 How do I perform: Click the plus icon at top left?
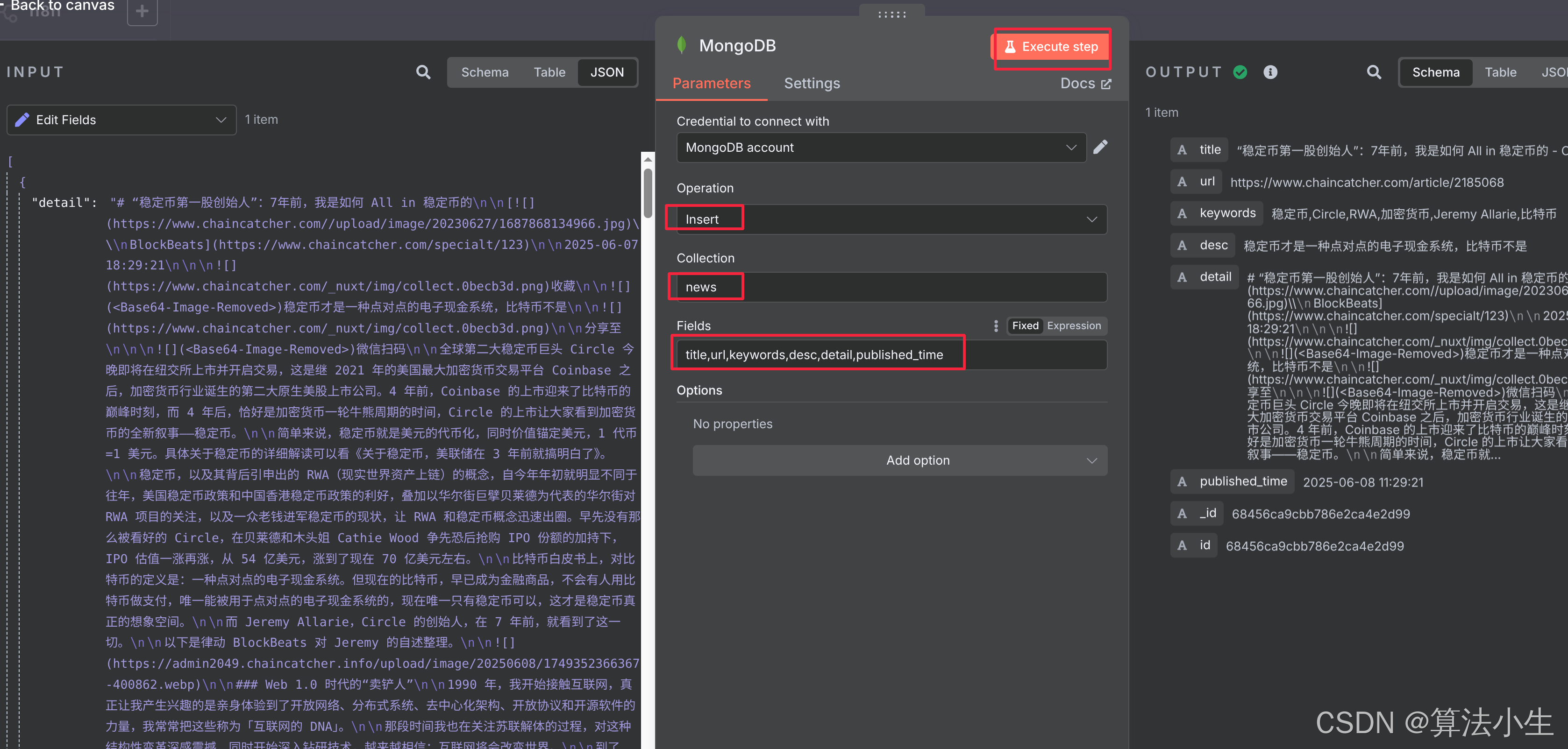142,11
